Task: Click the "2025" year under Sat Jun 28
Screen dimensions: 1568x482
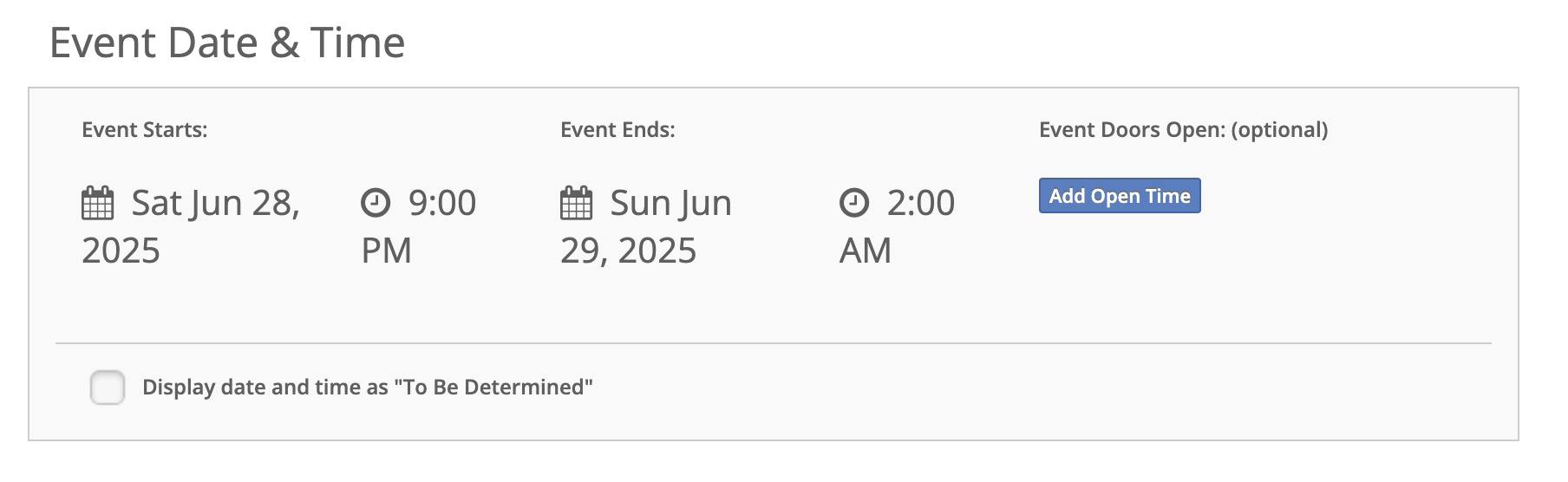Action: pos(121,251)
